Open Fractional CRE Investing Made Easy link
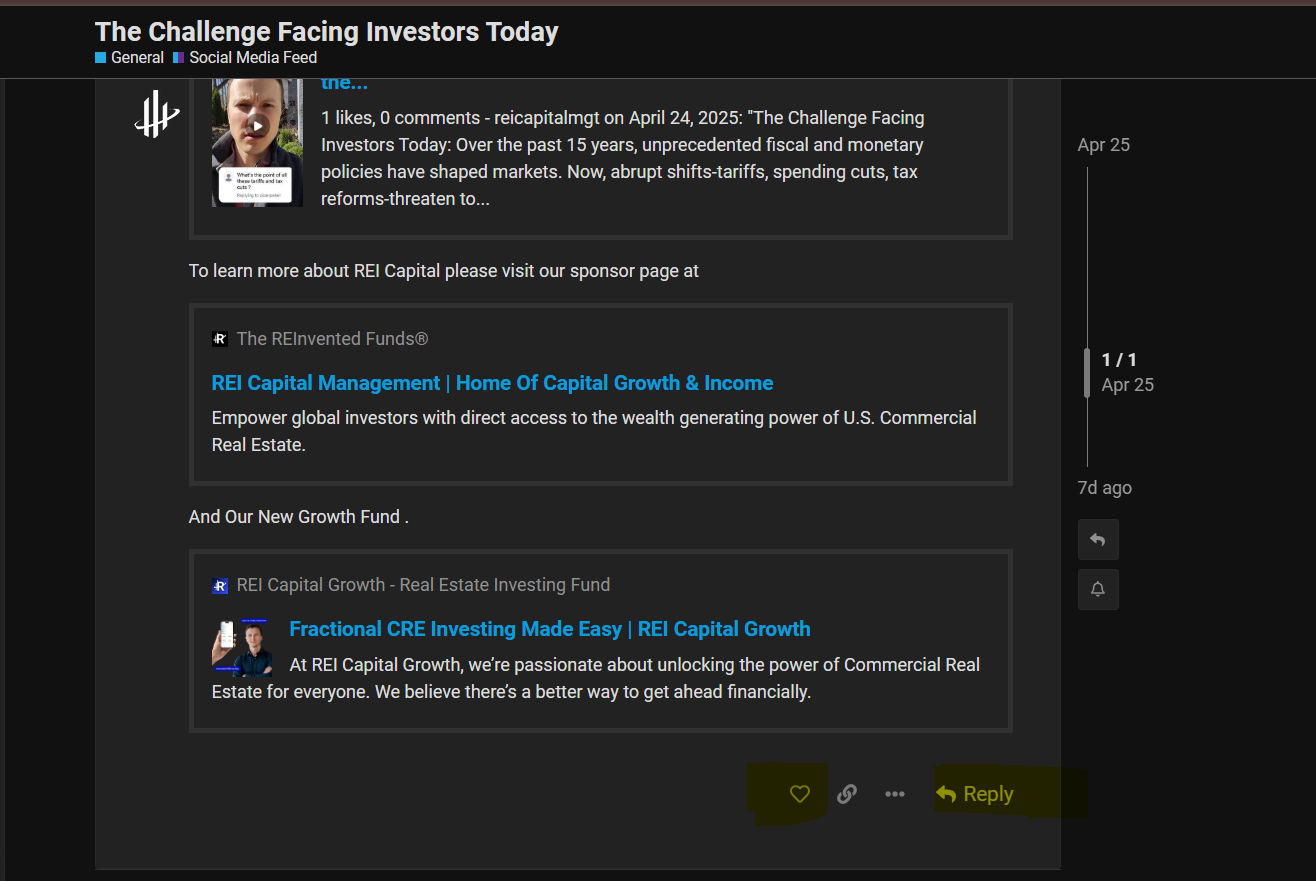This screenshot has height=881, width=1316. click(550, 629)
